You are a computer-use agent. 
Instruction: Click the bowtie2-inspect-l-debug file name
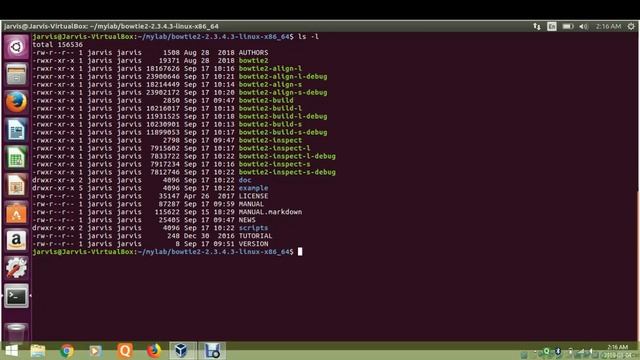tap(287, 156)
